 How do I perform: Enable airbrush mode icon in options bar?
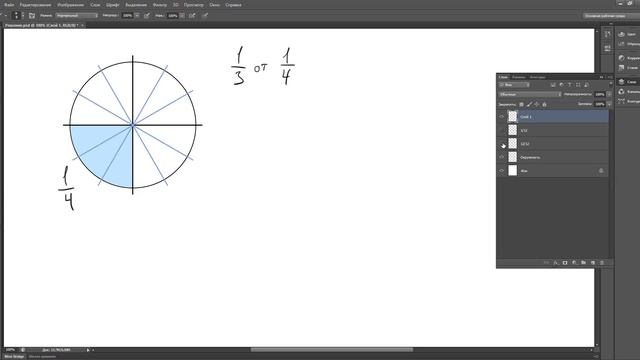click(x=192, y=16)
